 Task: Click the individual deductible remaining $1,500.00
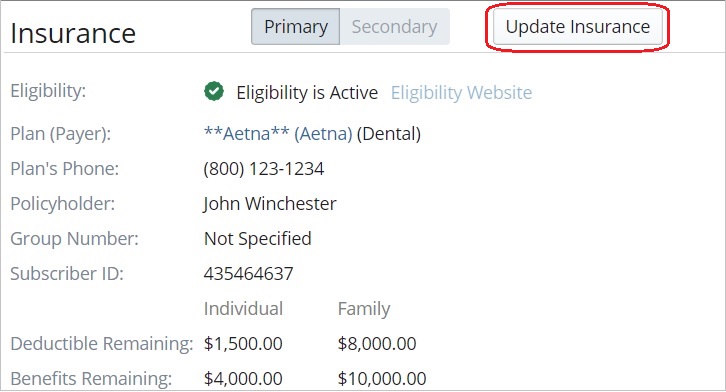point(243,343)
